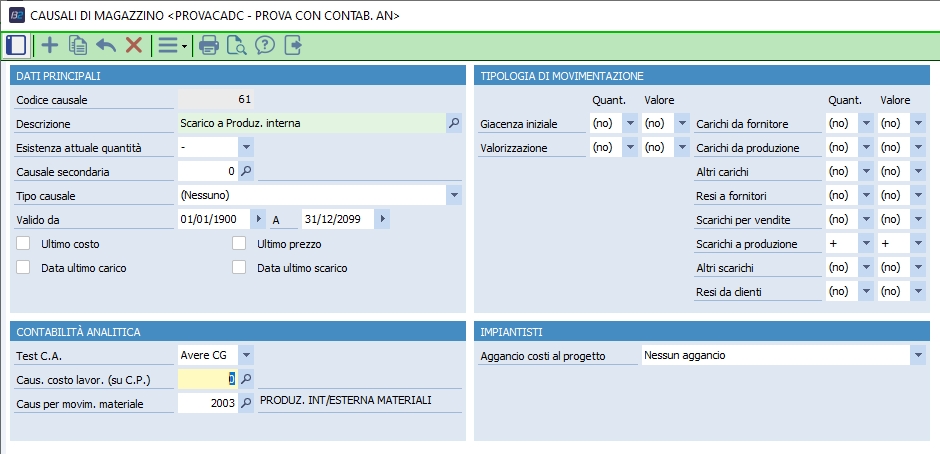
Task: Open the hamburger menu in toolbar
Action: 171,45
